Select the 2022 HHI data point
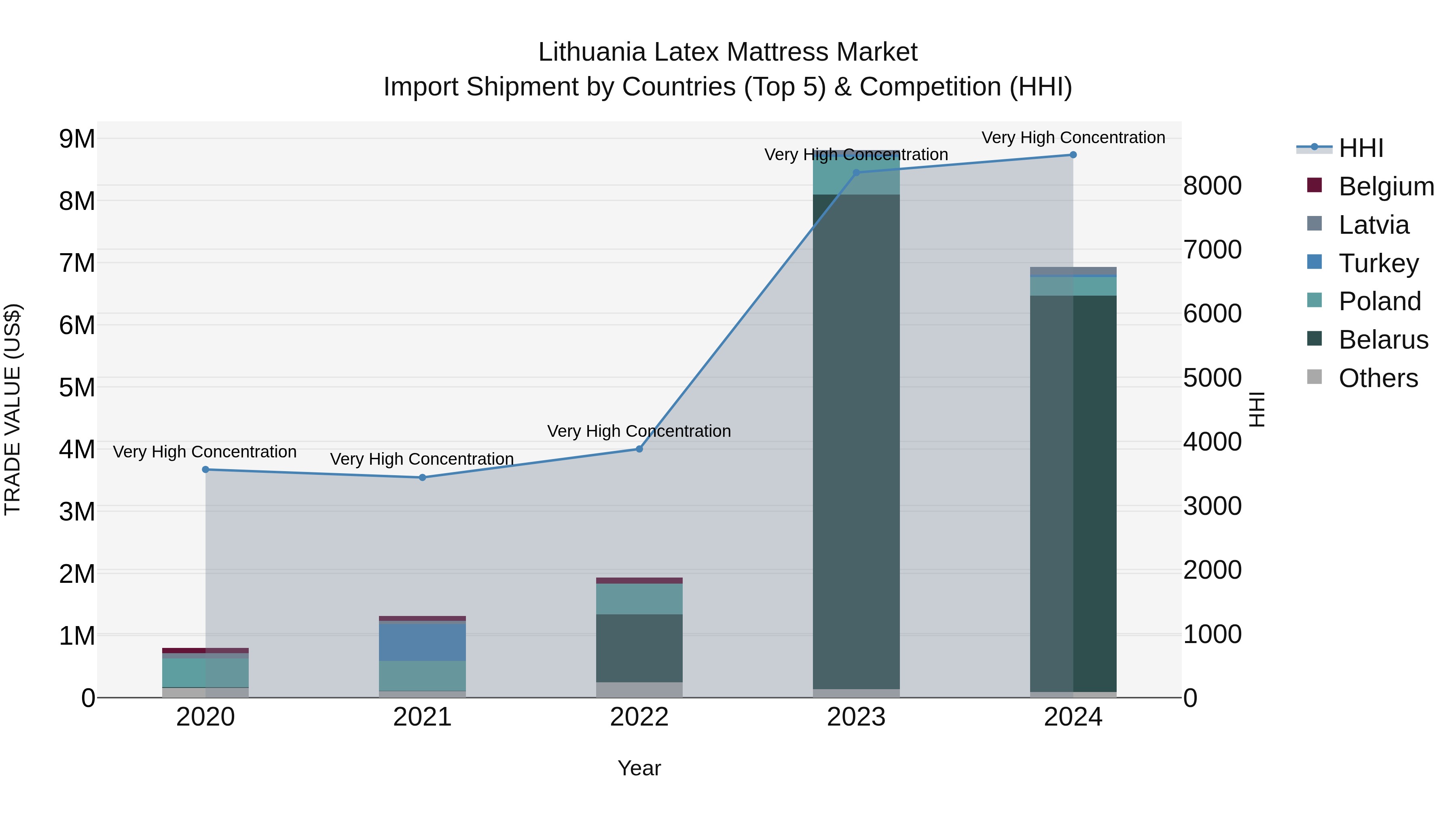1456x819 pixels. [x=639, y=449]
